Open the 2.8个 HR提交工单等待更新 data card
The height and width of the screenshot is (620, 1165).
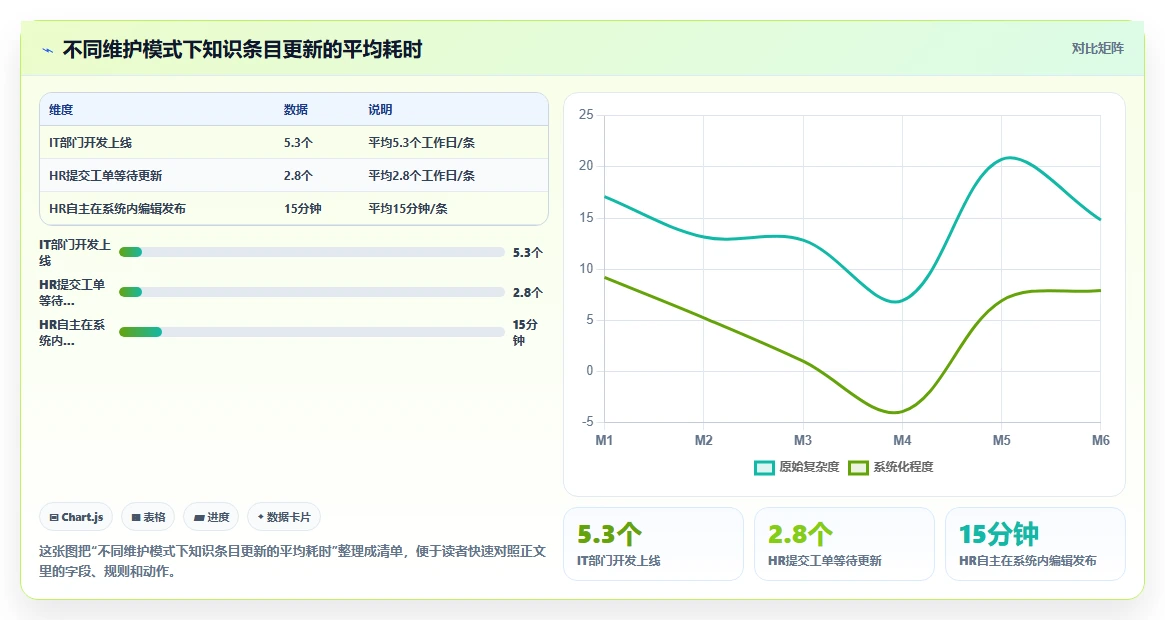(844, 543)
